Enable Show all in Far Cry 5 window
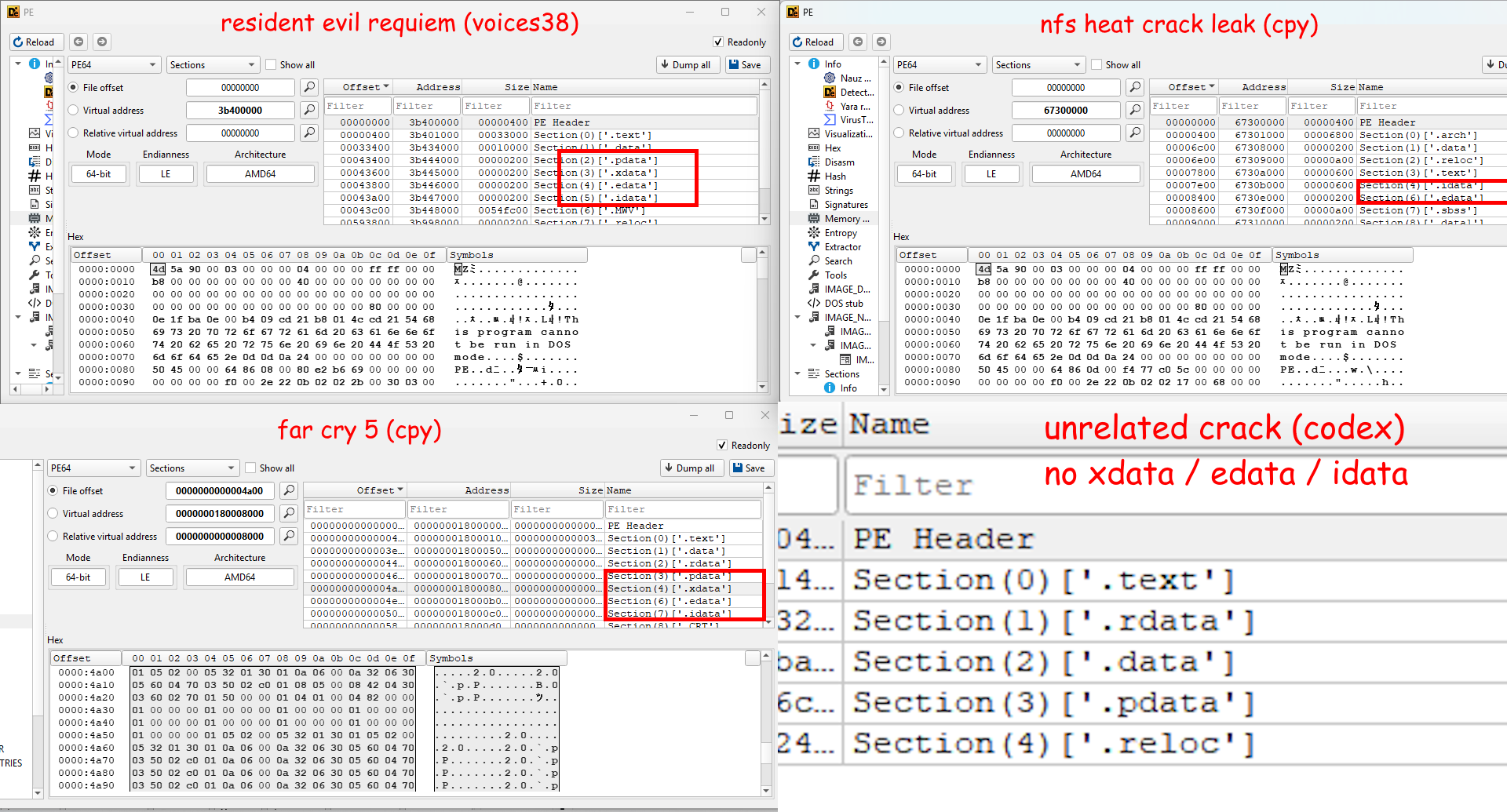This screenshot has width=1507, height=812. click(x=250, y=468)
